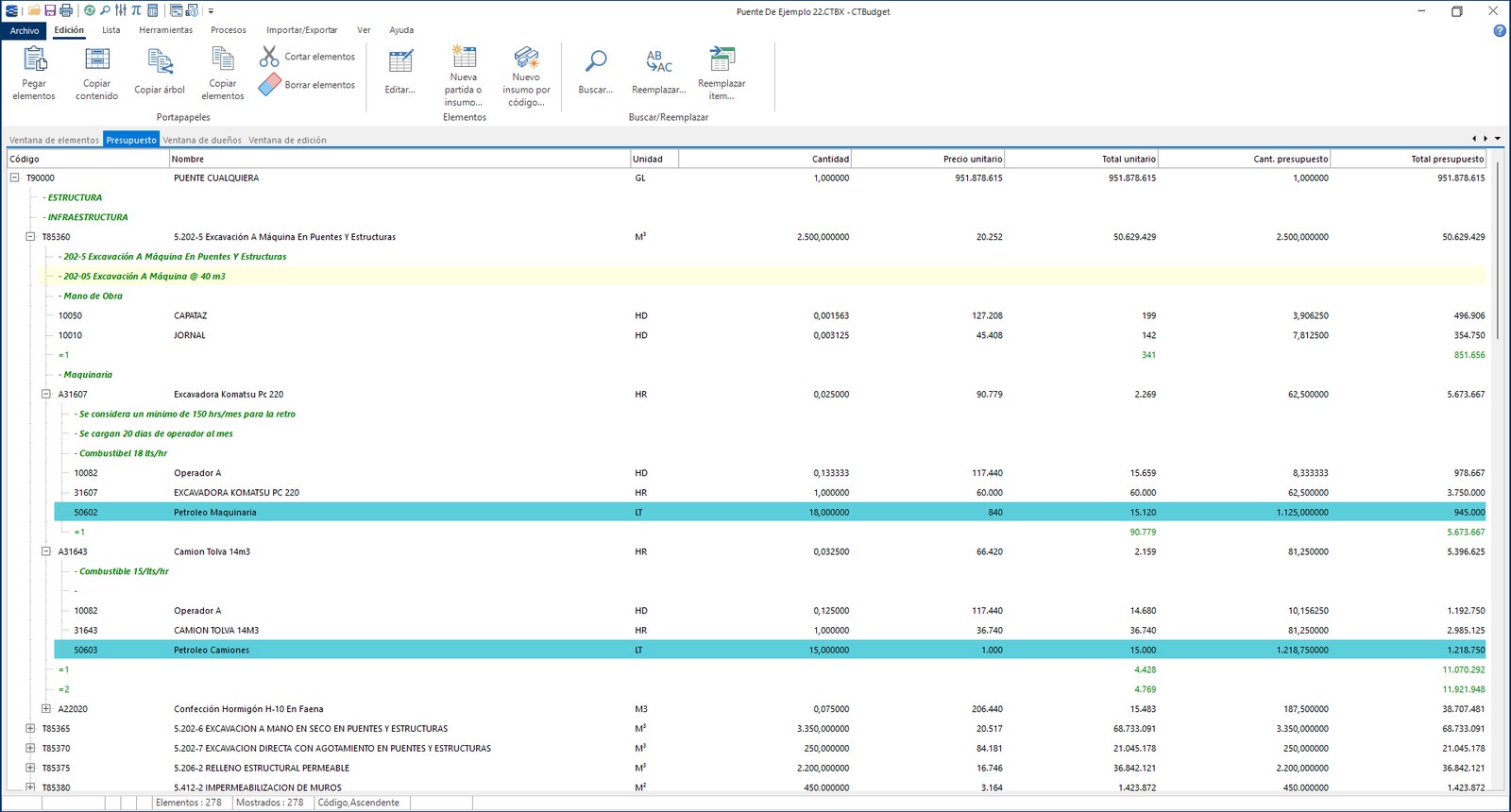Open the Editar... ribbon command
This screenshot has width=1511, height=812.
pos(400,73)
